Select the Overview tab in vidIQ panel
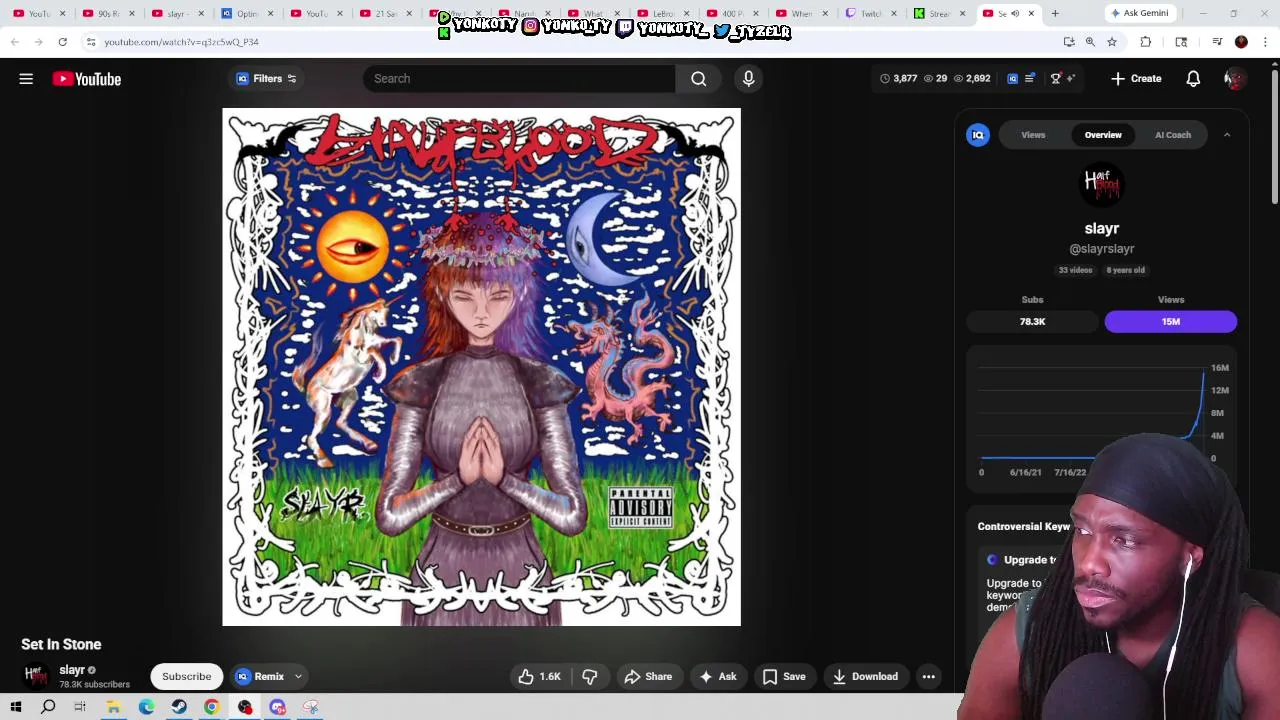The height and width of the screenshot is (720, 1280). [x=1103, y=135]
